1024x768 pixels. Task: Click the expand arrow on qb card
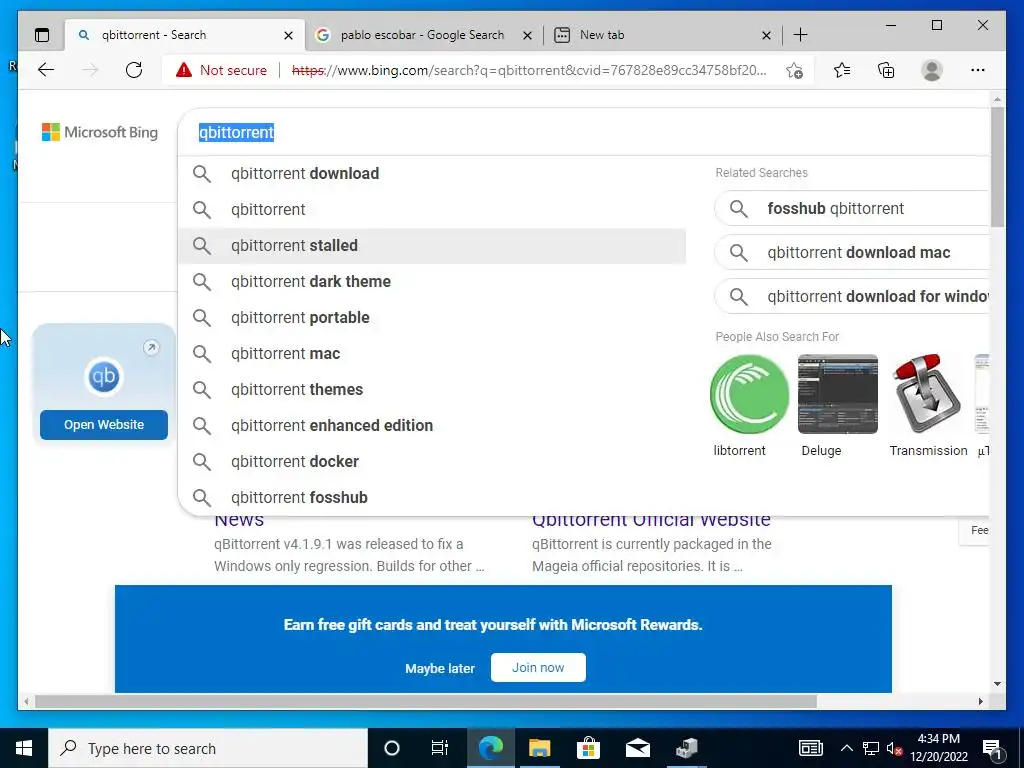tap(151, 347)
